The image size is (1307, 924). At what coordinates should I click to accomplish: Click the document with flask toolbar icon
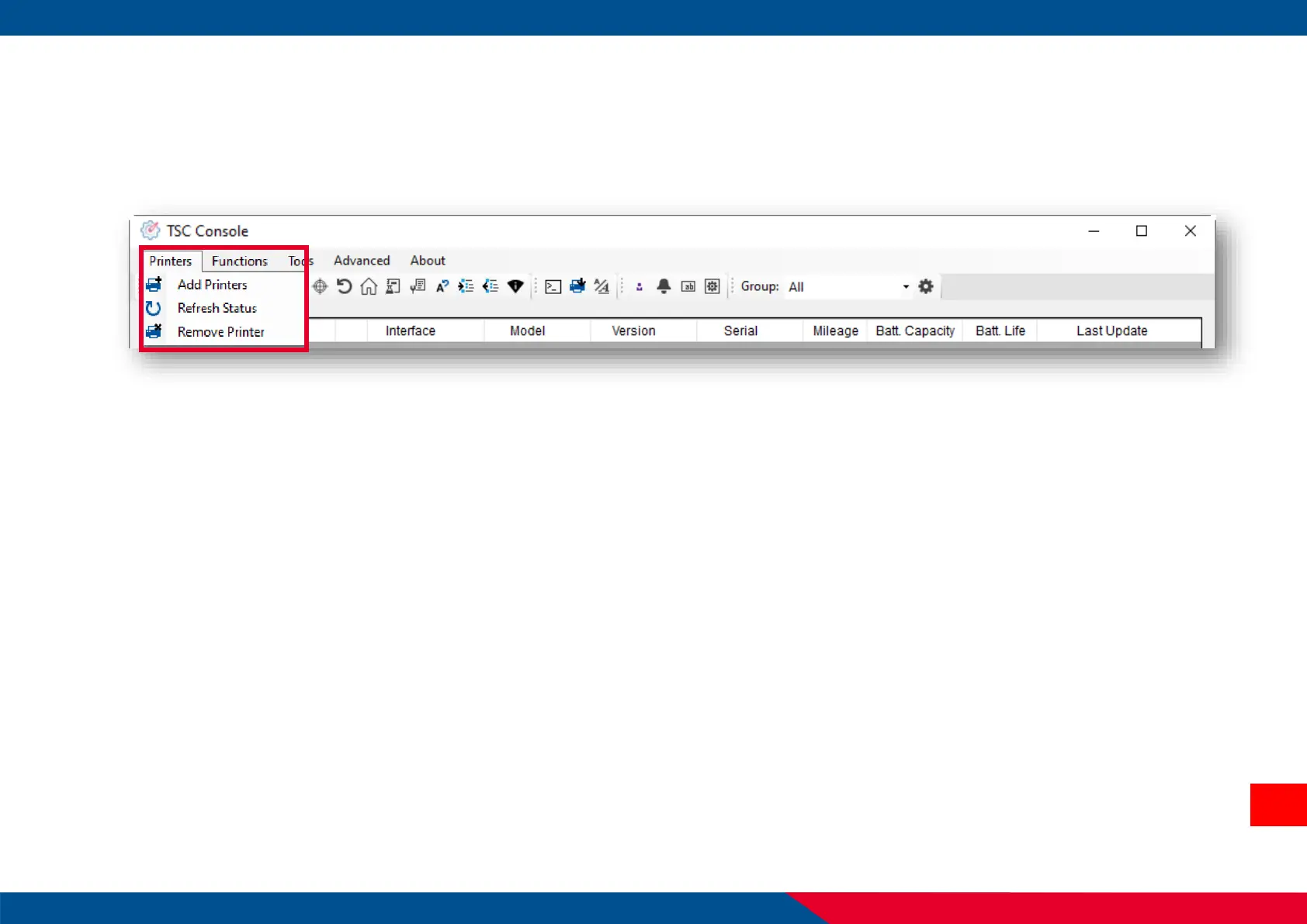pos(393,286)
